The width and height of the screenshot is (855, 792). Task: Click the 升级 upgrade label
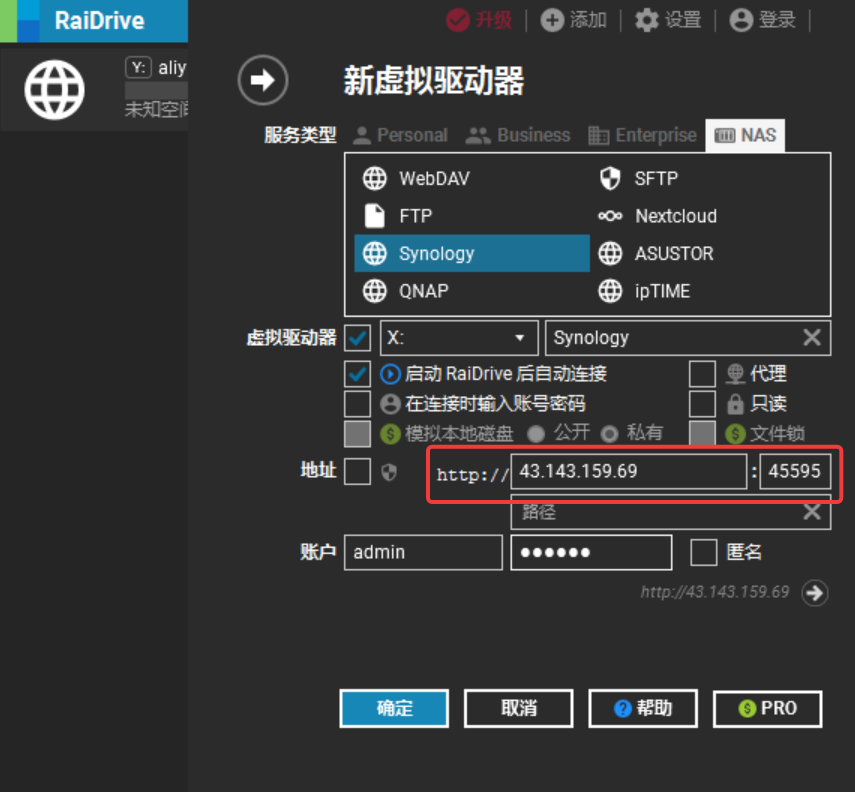(x=494, y=21)
